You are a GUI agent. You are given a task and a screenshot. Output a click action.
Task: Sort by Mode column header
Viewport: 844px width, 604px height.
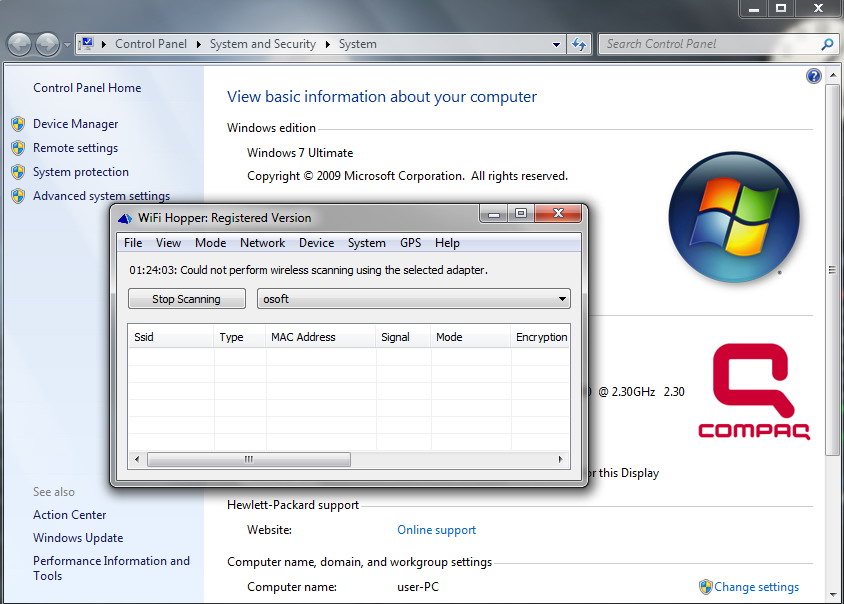pyautogui.click(x=470, y=337)
